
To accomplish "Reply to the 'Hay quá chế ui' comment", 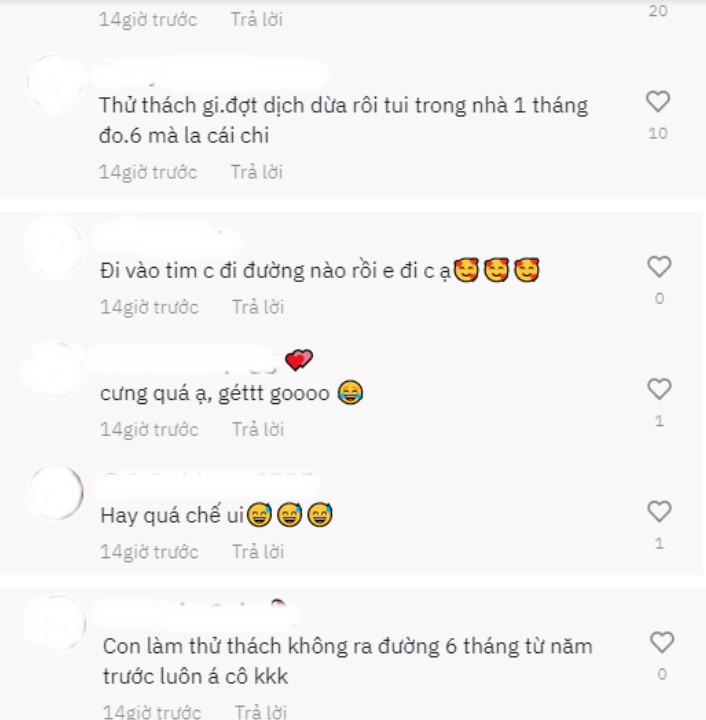I will [x=258, y=552].
